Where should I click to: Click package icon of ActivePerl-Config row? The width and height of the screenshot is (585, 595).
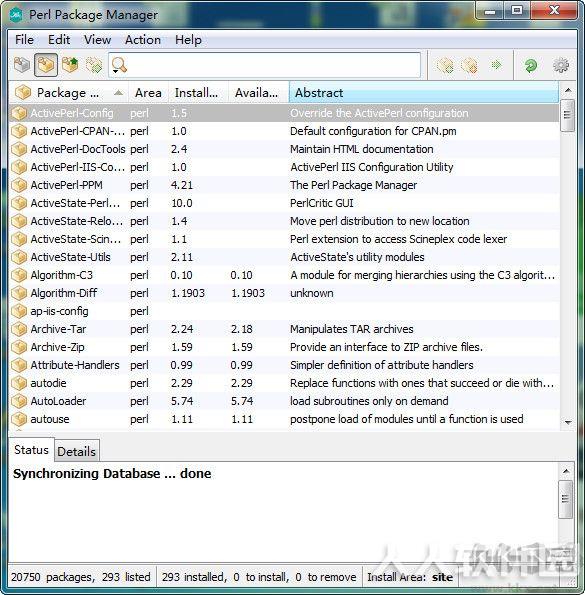click(19, 113)
